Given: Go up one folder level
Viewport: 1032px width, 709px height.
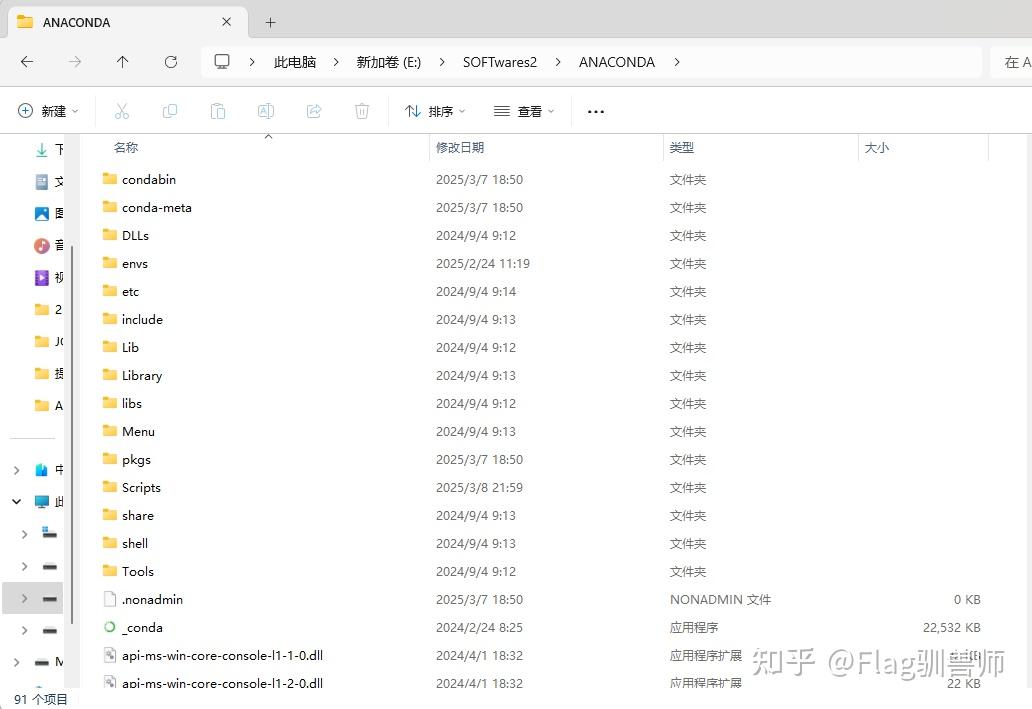Looking at the screenshot, I should tap(122, 62).
